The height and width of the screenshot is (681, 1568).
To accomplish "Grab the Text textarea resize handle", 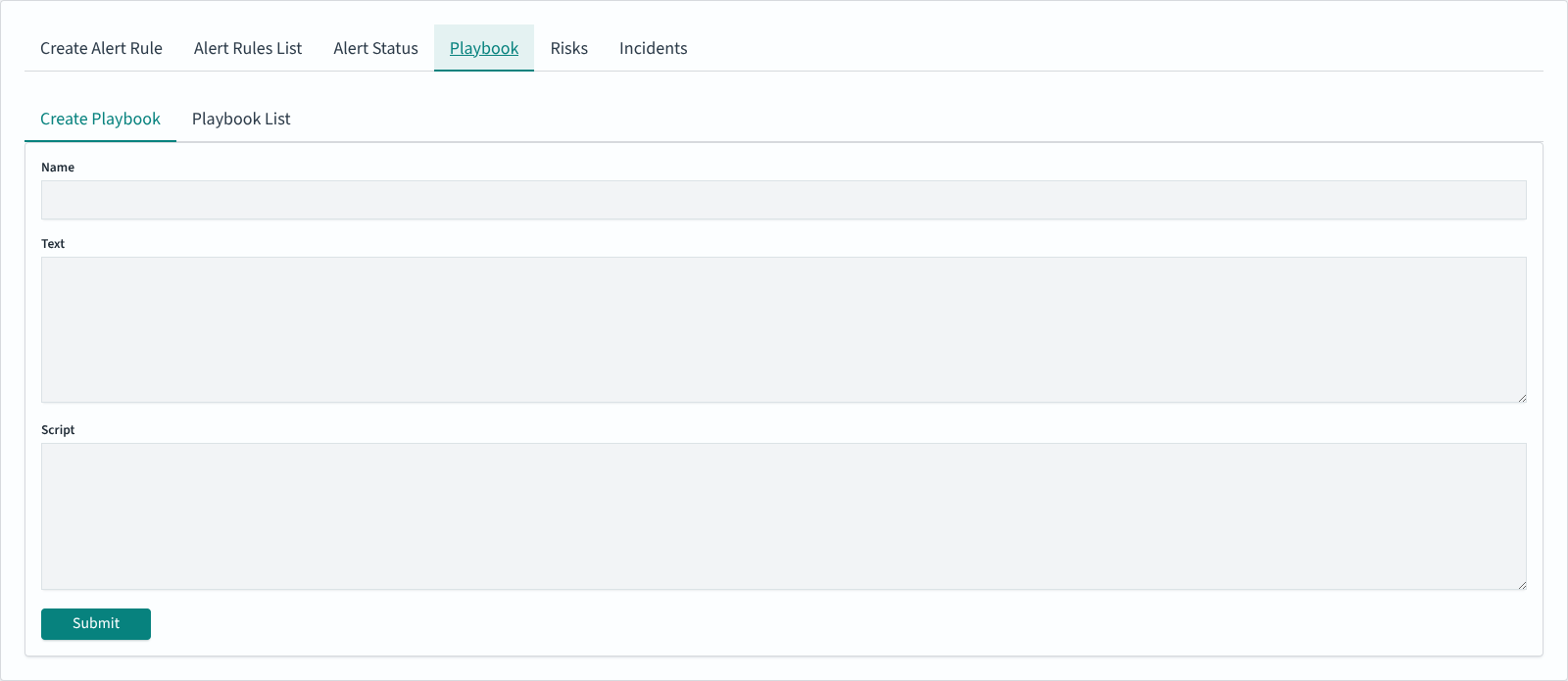I will pos(1522,398).
